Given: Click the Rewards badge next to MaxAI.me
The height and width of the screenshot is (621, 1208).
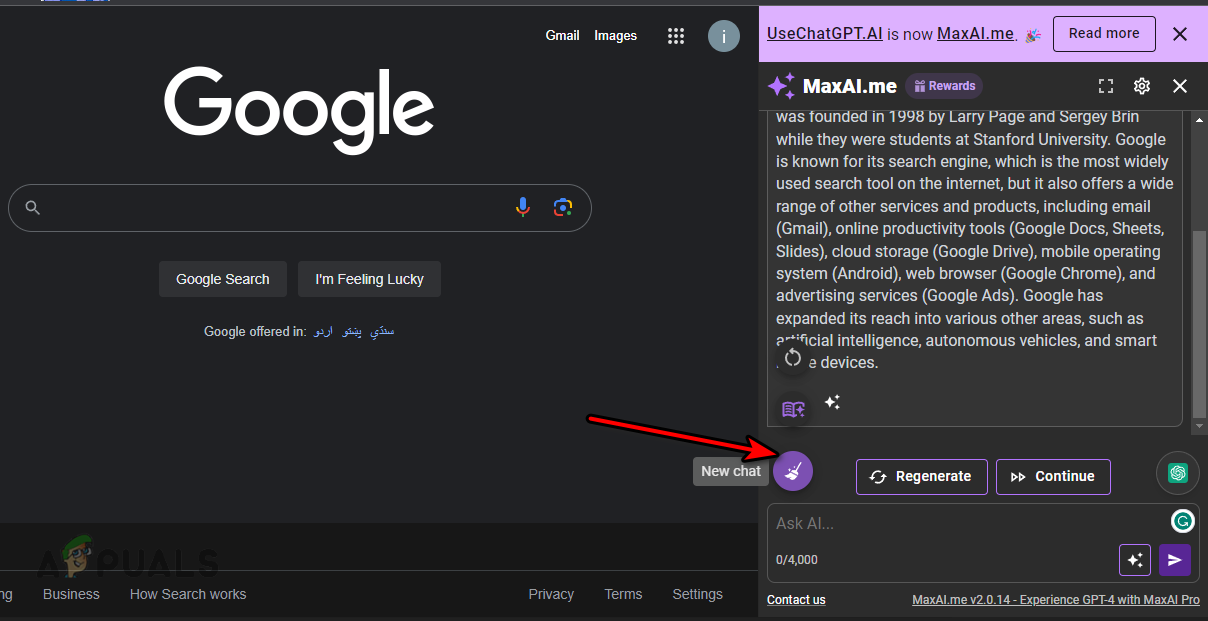Looking at the screenshot, I should tap(943, 86).
